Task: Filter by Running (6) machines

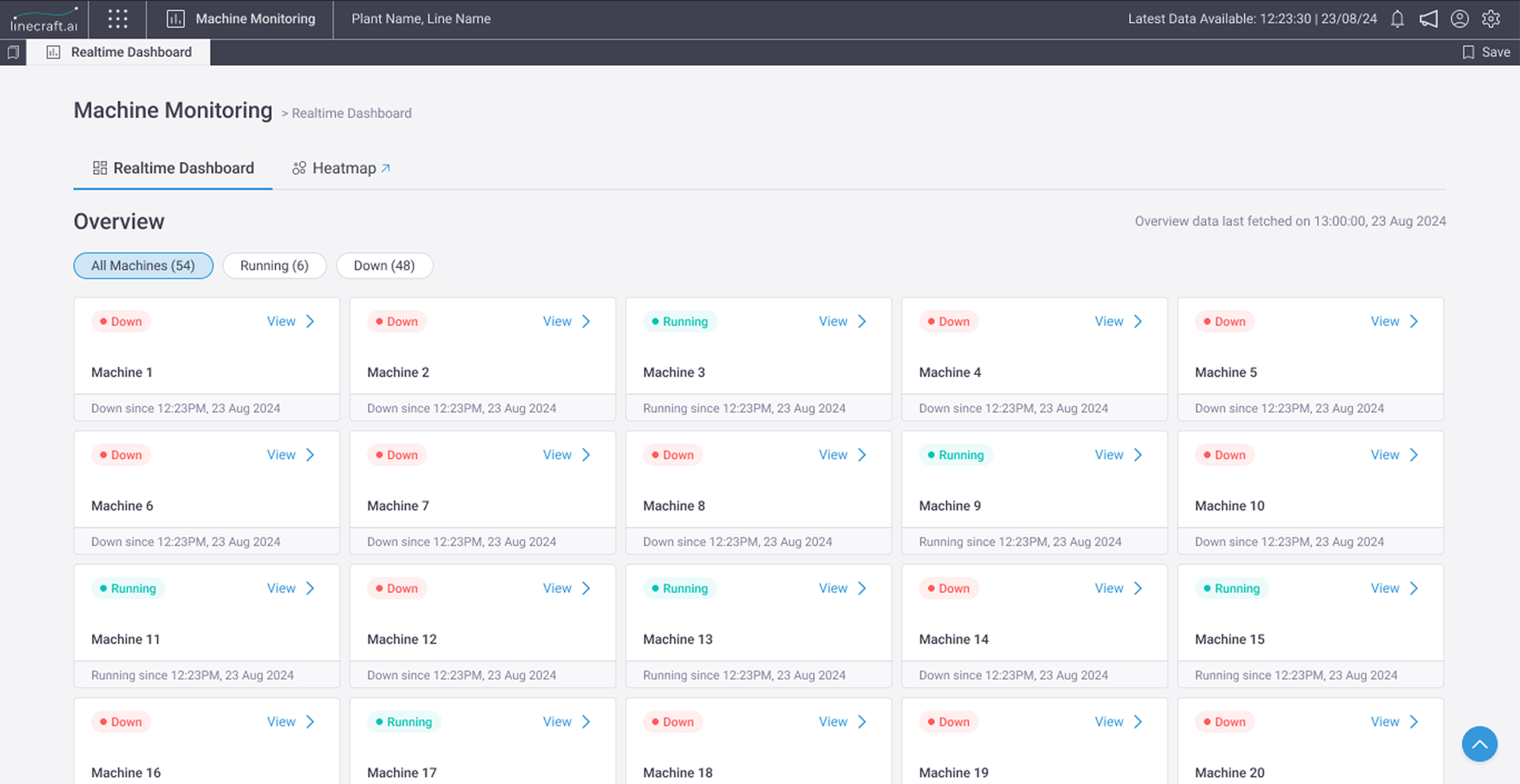Action: point(275,265)
